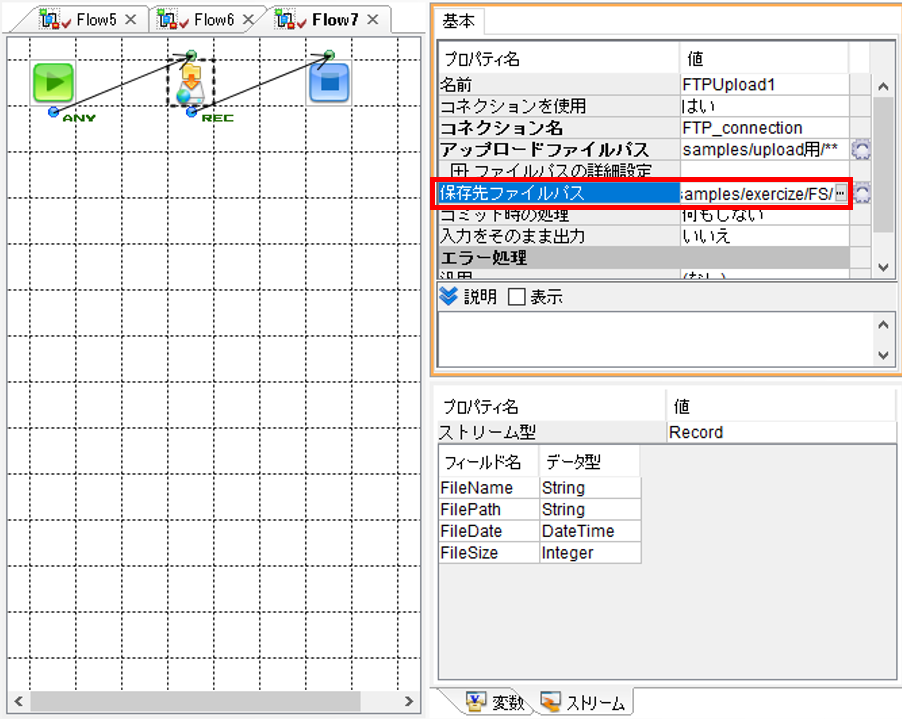The width and height of the screenshot is (902, 719).
Task: Select the FileDate field row
Action: point(540,531)
